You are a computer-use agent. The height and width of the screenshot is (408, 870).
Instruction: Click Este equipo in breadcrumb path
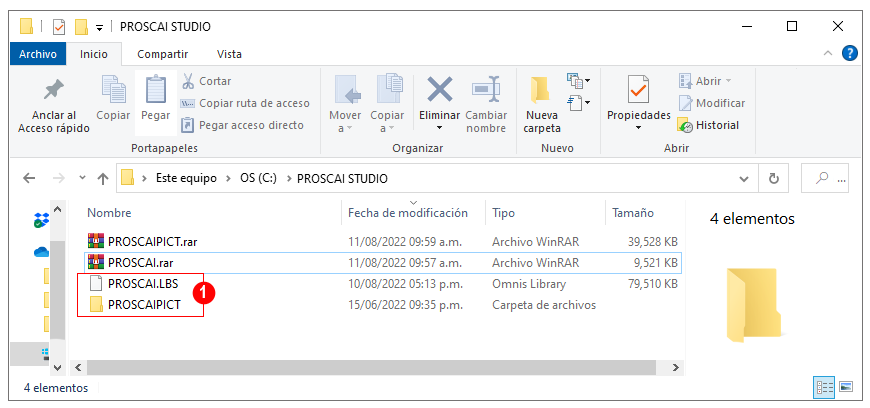(186, 179)
